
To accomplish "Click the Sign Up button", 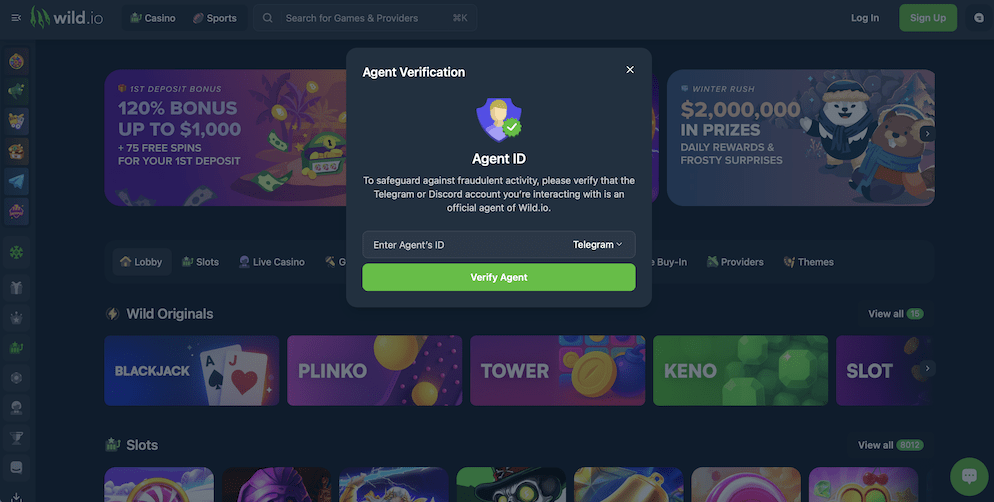I will click(x=927, y=18).
